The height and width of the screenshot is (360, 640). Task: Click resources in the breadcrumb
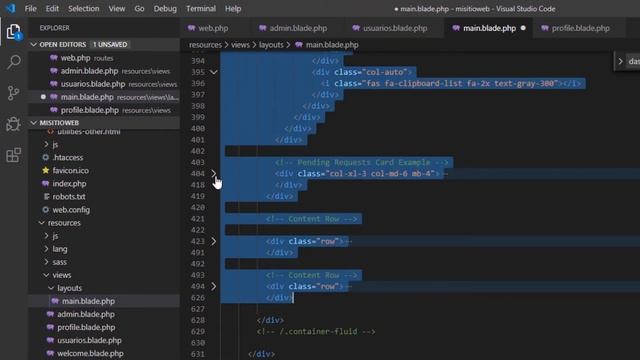pyautogui.click(x=205, y=45)
